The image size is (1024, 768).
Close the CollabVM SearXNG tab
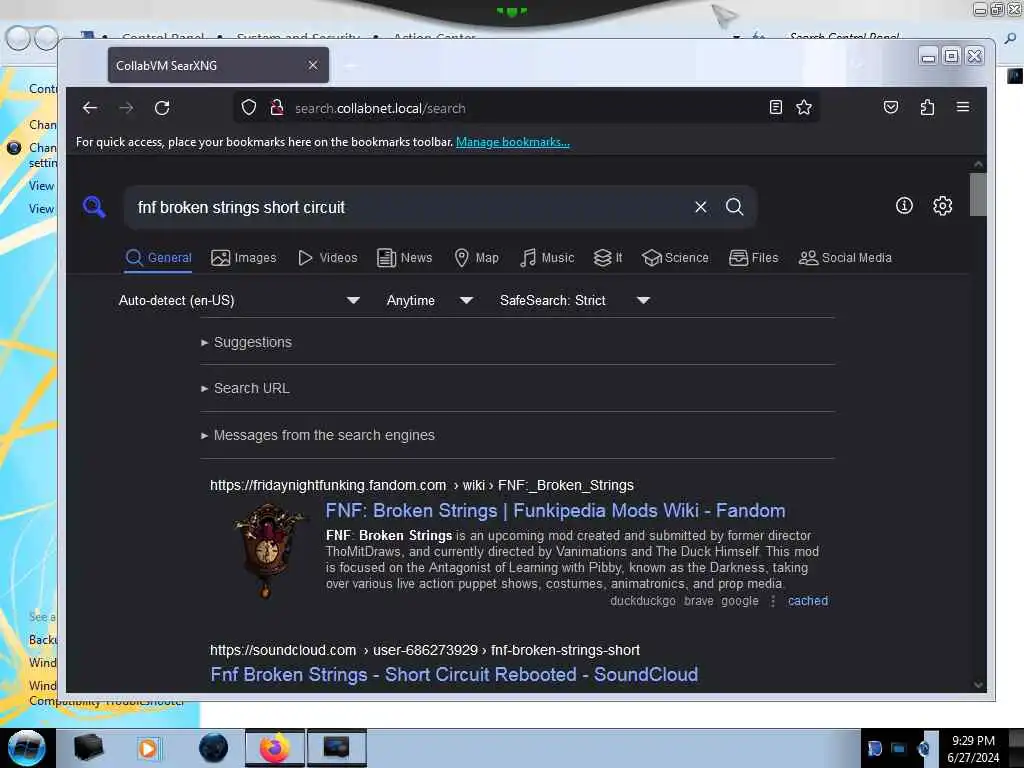tap(313, 65)
